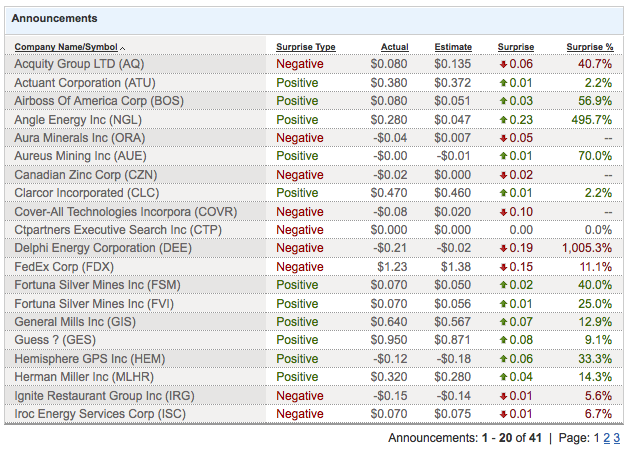Click the down arrow in Delphi Energy row

click(x=503, y=248)
